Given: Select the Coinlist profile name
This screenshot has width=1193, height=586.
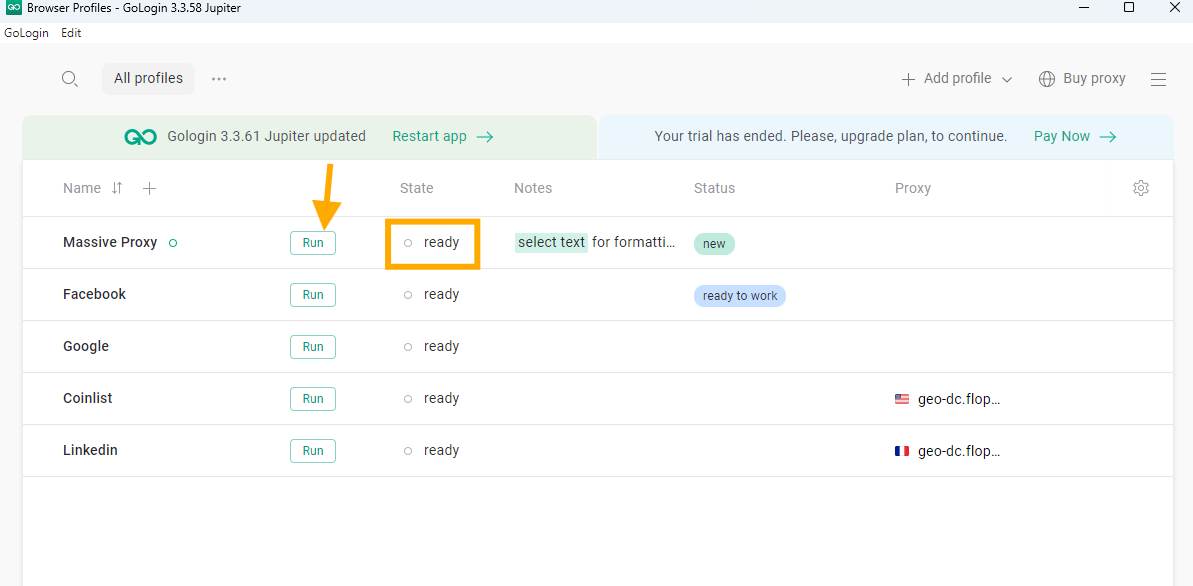Looking at the screenshot, I should (x=87, y=399).
